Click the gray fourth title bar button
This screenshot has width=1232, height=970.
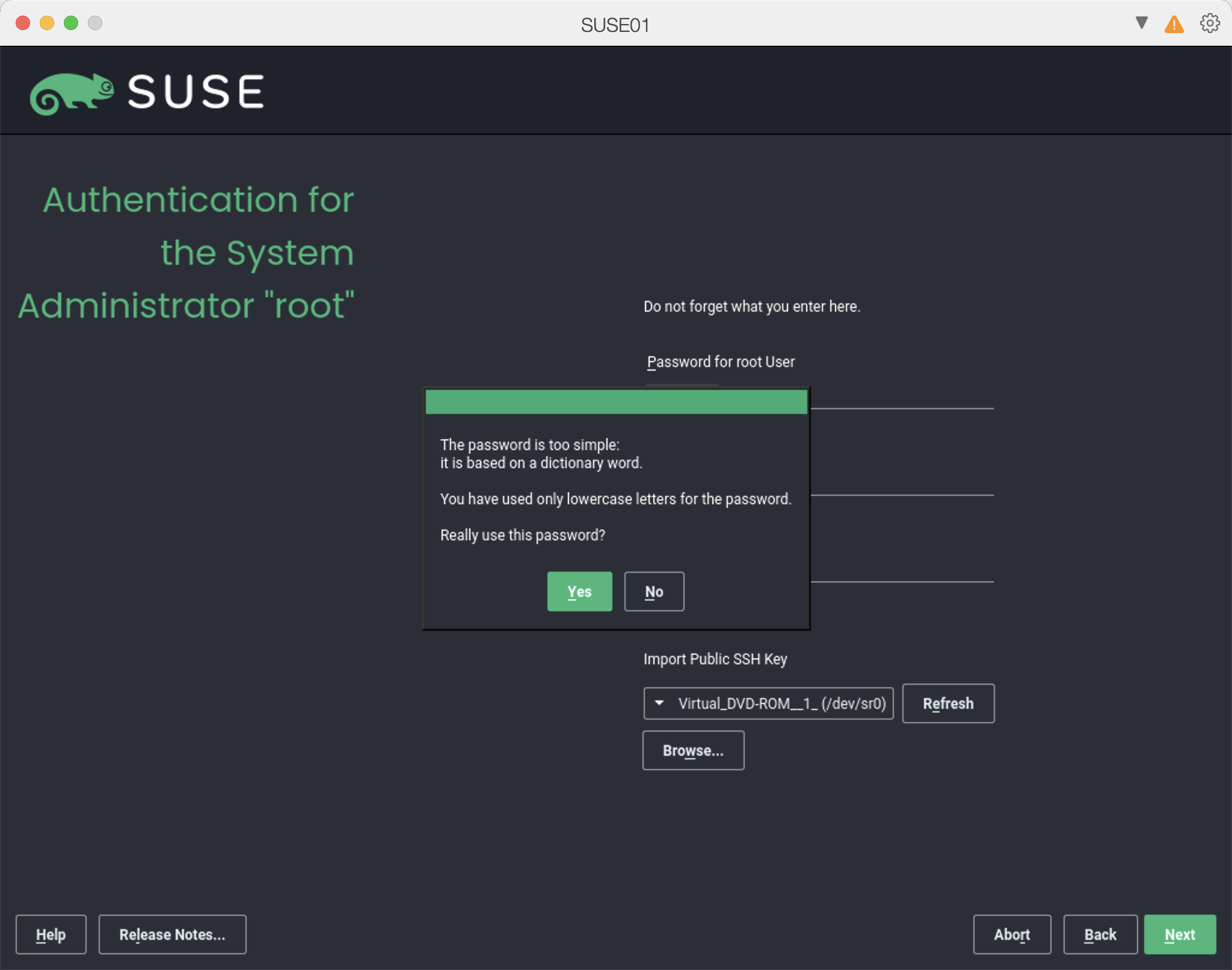95,23
